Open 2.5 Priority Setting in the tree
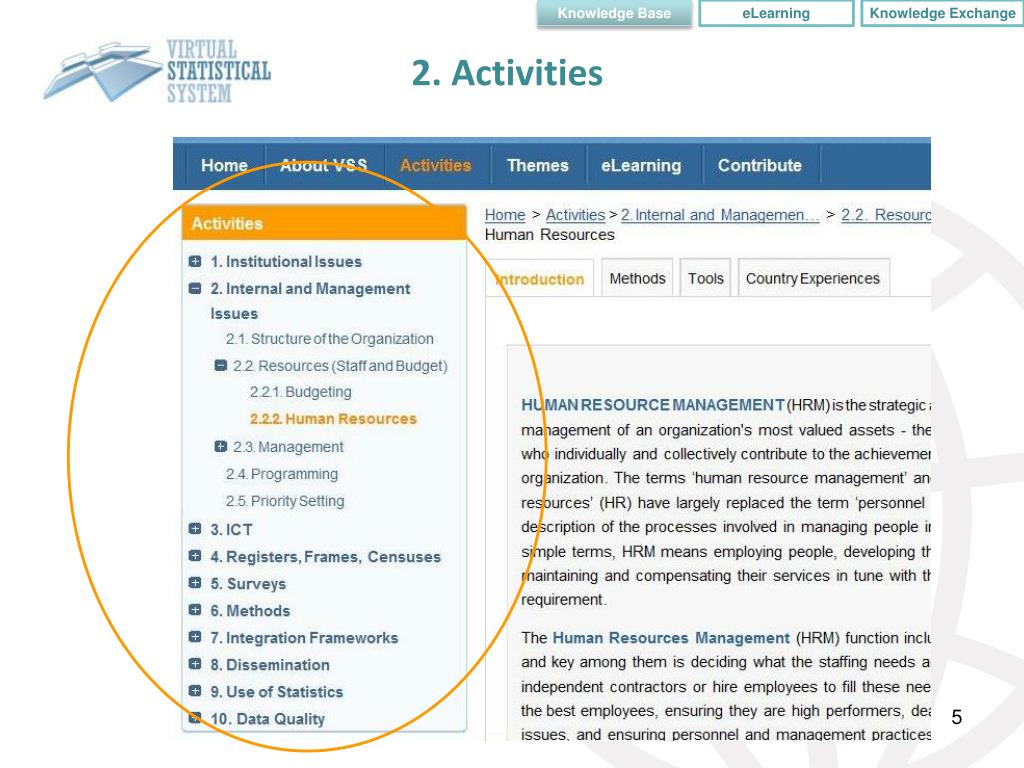The image size is (1024, 768). pos(285,501)
